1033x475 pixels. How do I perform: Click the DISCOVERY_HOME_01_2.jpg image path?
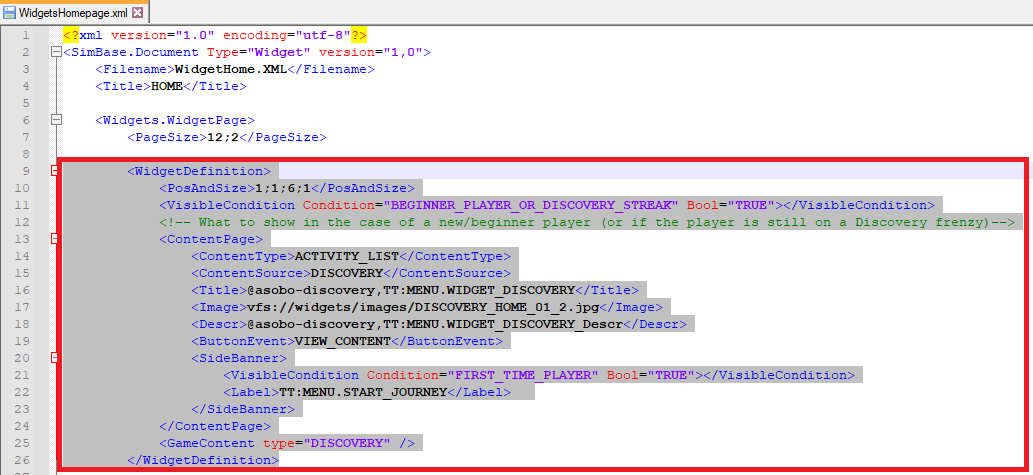423,307
